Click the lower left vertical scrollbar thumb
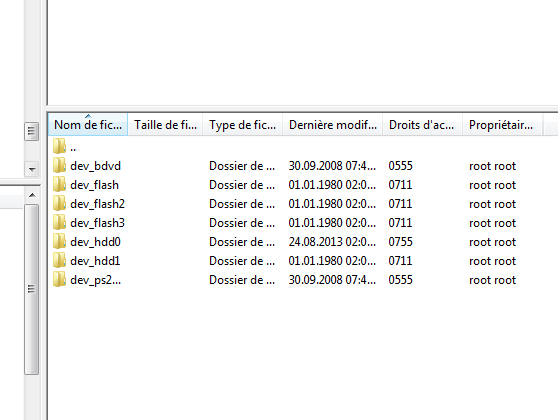 (x=32, y=289)
